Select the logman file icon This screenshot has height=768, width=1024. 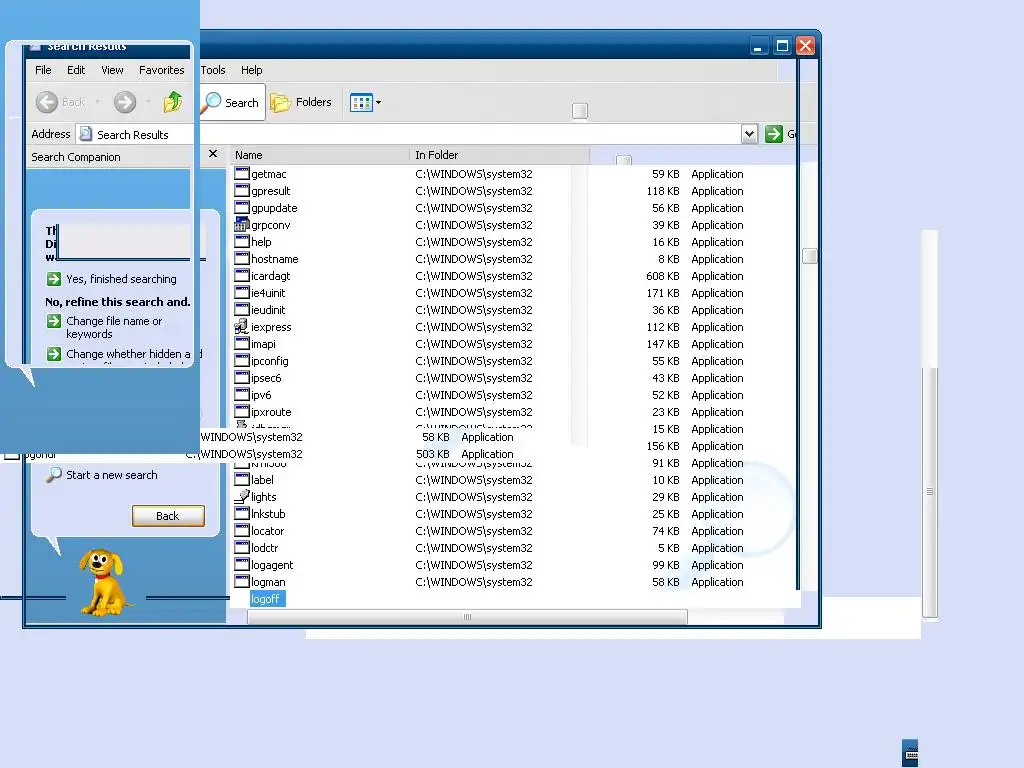point(242,581)
